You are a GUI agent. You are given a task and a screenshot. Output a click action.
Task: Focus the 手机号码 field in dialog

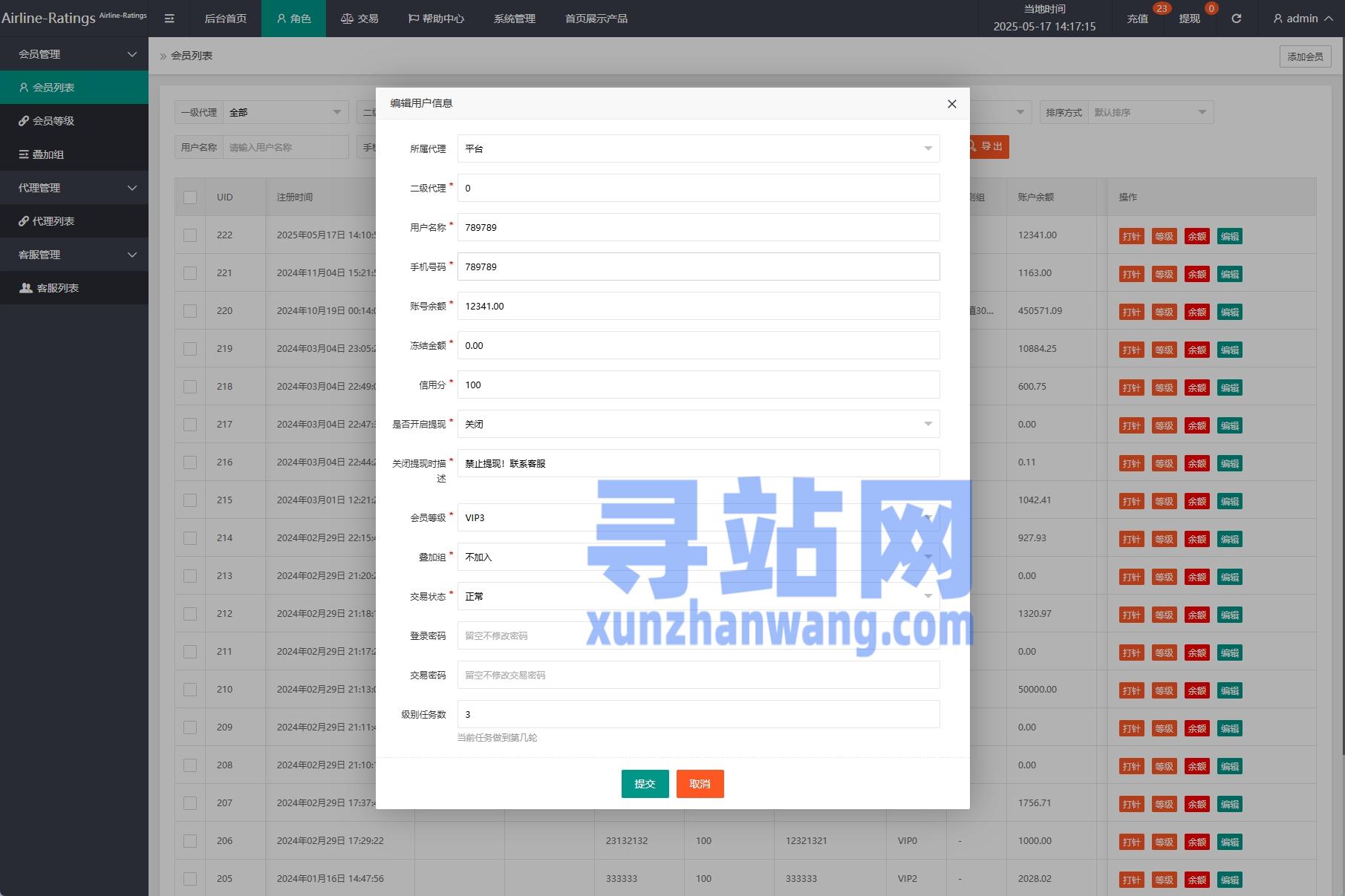pos(698,266)
